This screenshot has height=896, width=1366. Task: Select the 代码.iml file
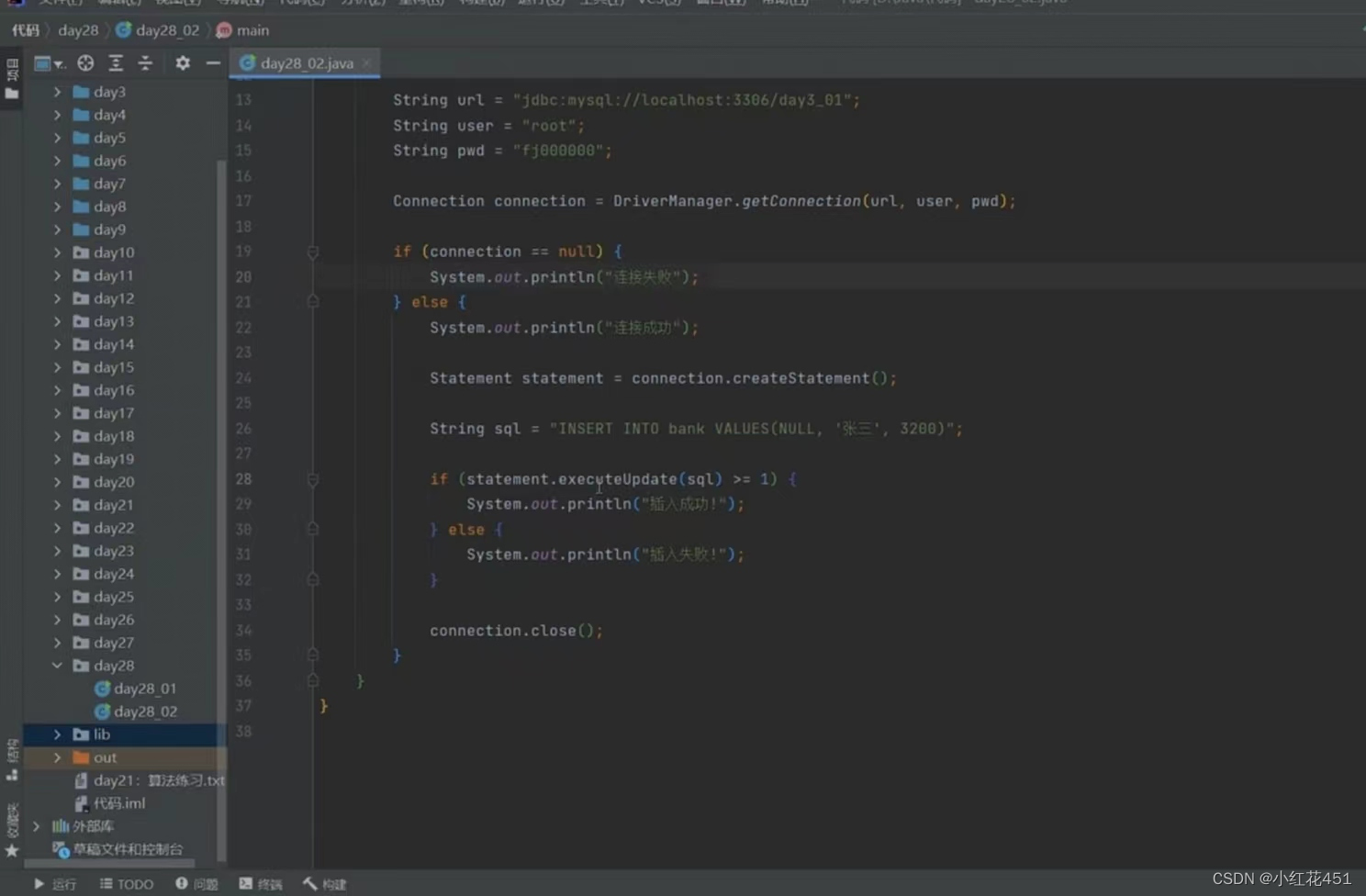click(110, 803)
